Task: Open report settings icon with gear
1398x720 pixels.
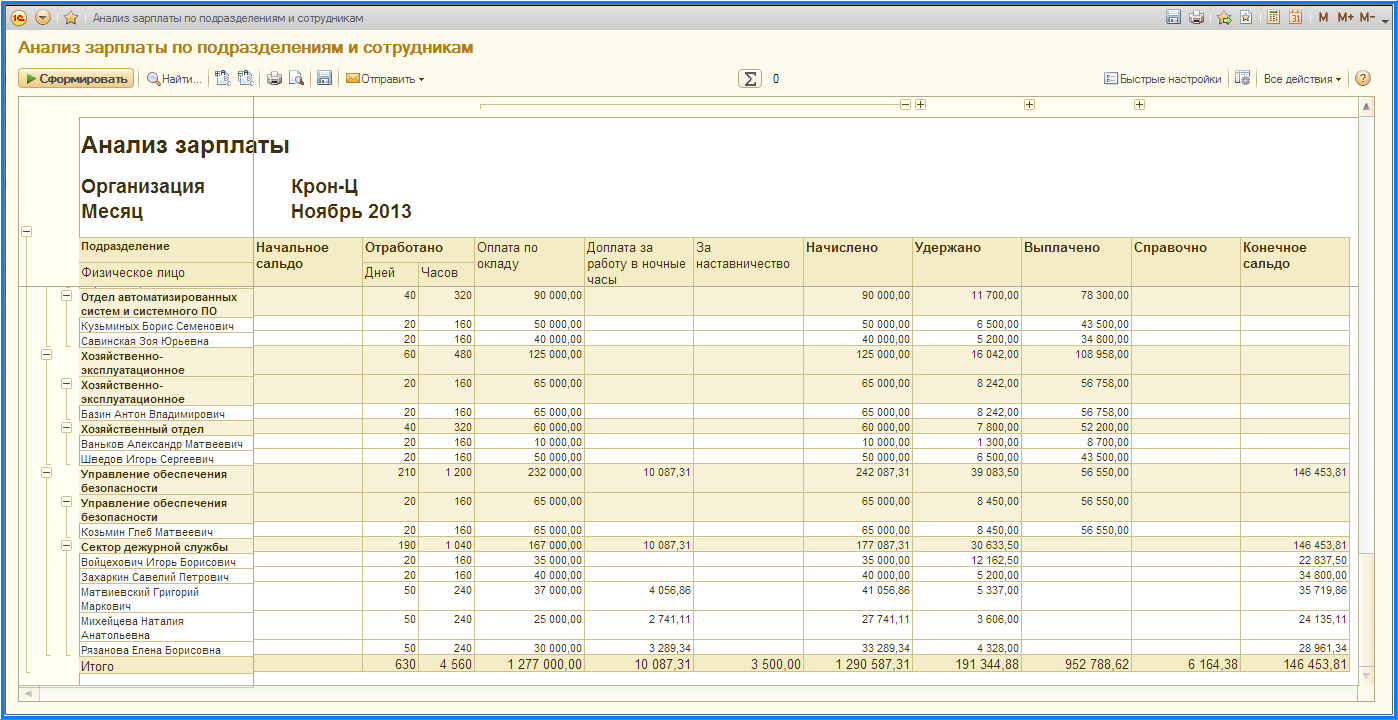Action: 1243,79
